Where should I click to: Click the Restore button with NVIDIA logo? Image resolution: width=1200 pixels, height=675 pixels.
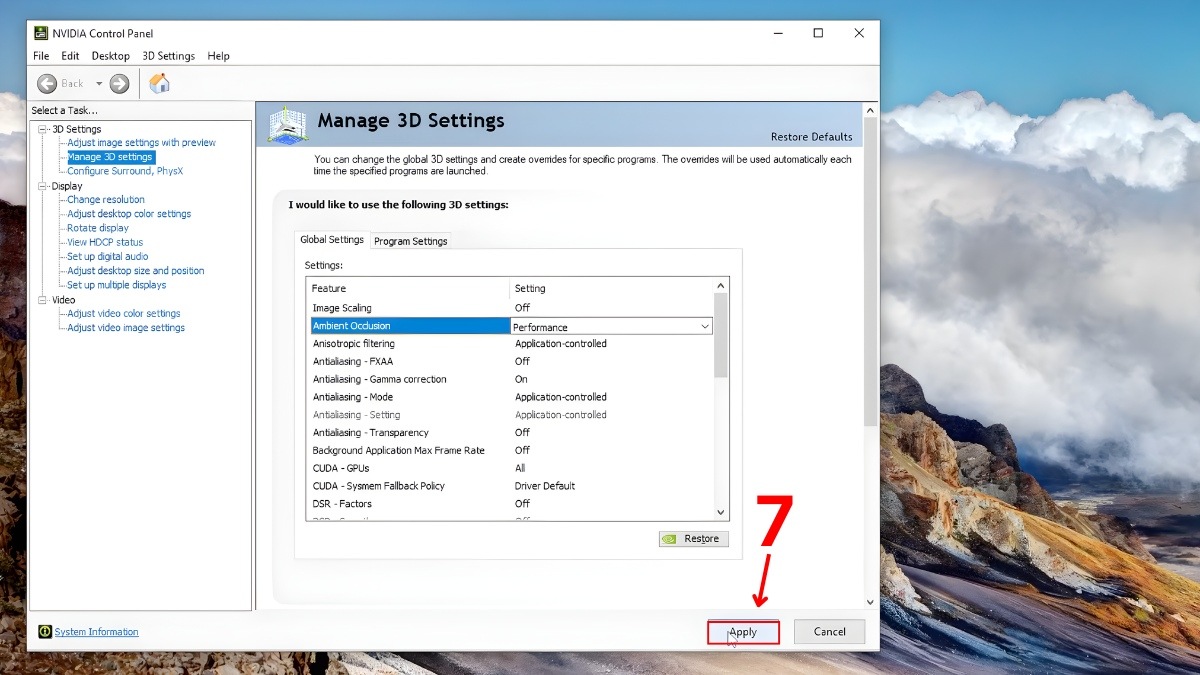(694, 539)
